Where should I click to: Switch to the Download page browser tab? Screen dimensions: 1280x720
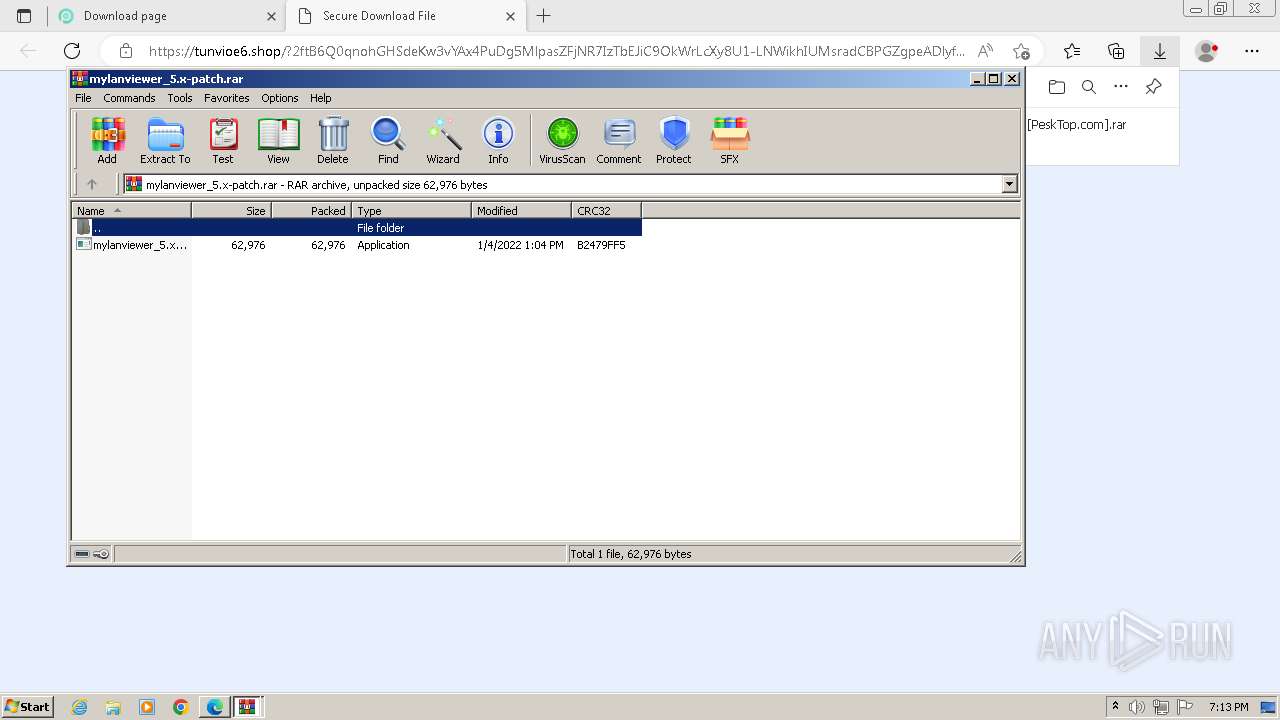point(168,16)
